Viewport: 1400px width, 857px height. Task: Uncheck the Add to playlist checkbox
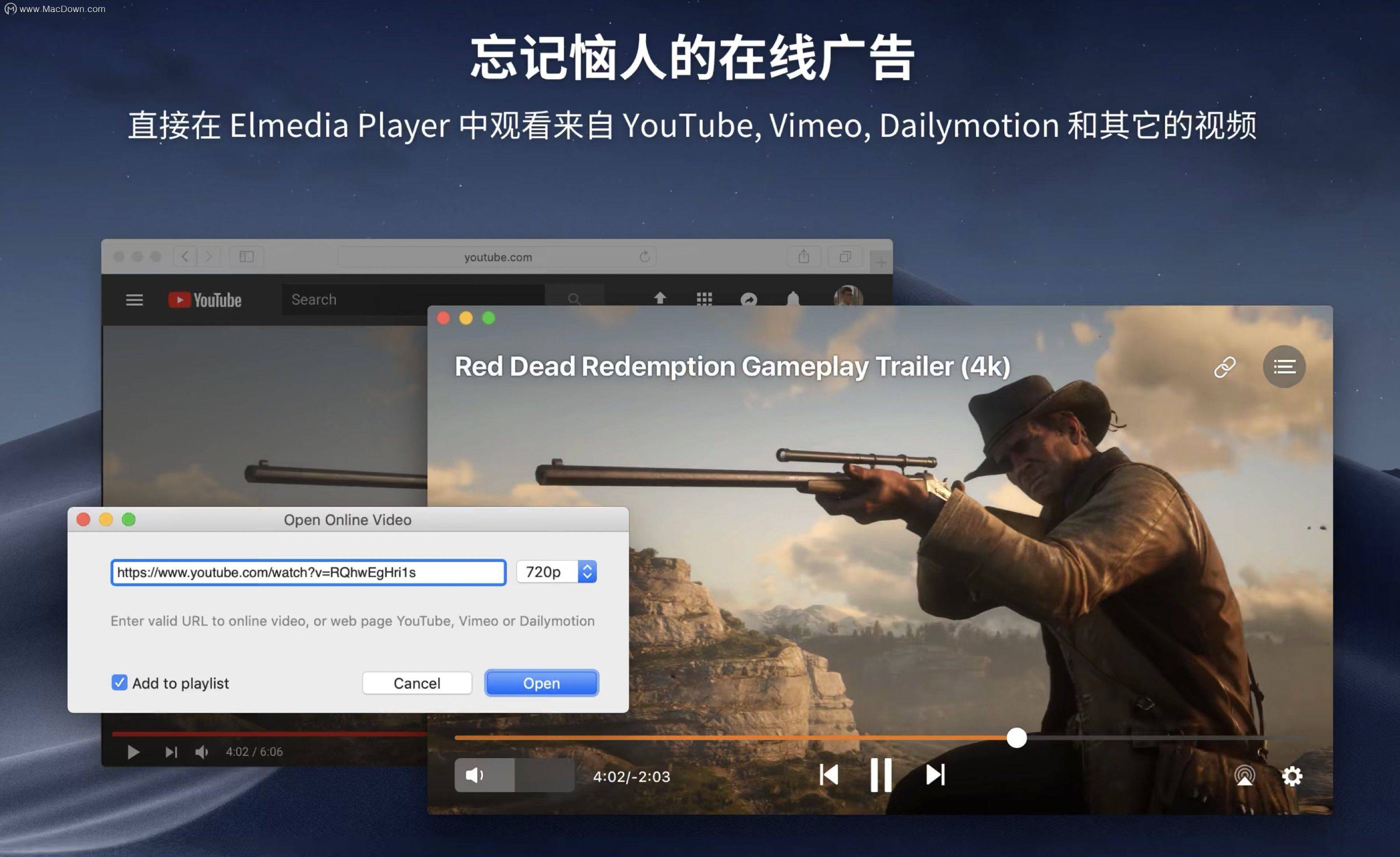[119, 682]
